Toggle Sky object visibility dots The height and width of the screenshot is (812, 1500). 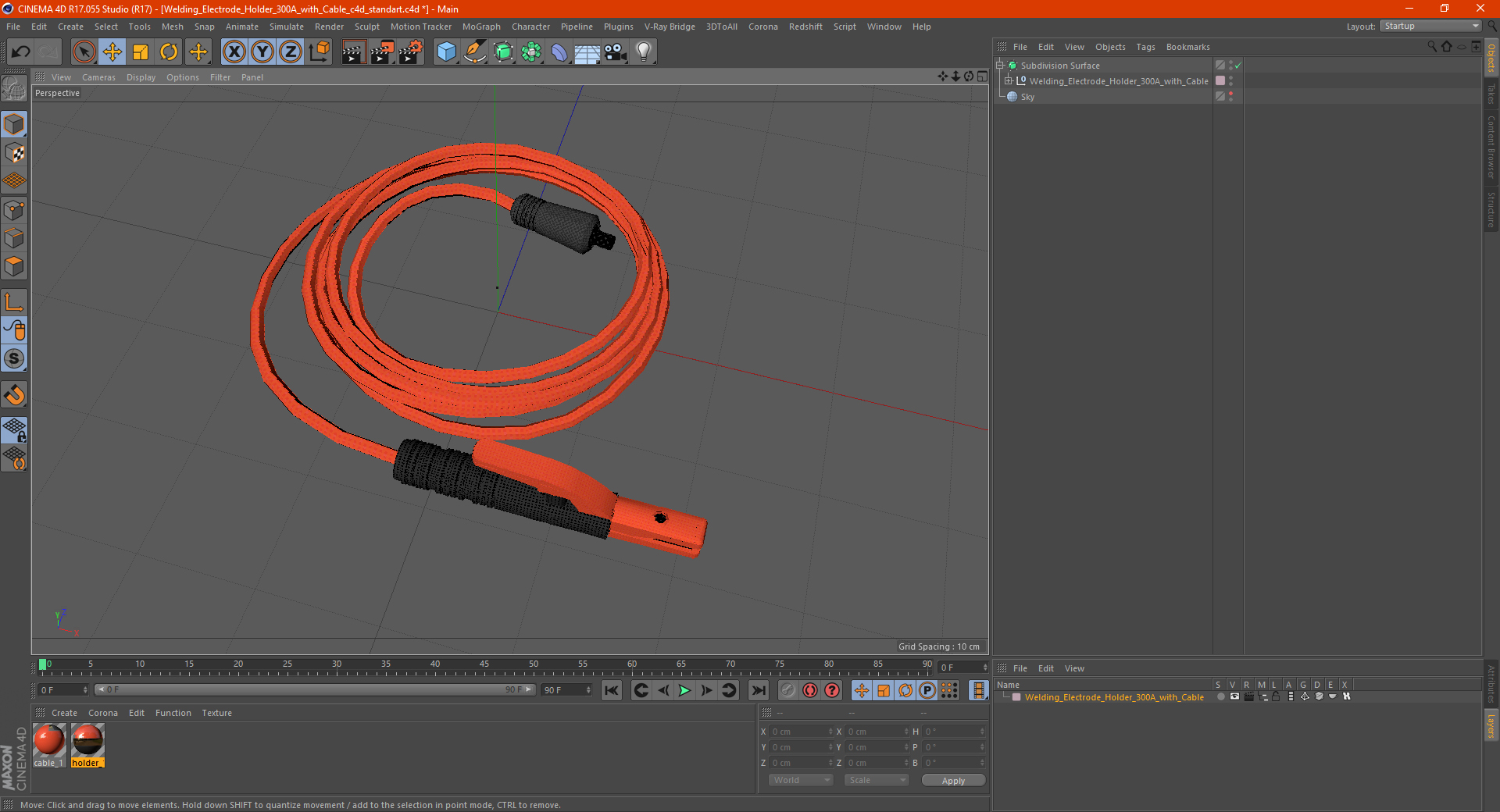click(x=1230, y=97)
